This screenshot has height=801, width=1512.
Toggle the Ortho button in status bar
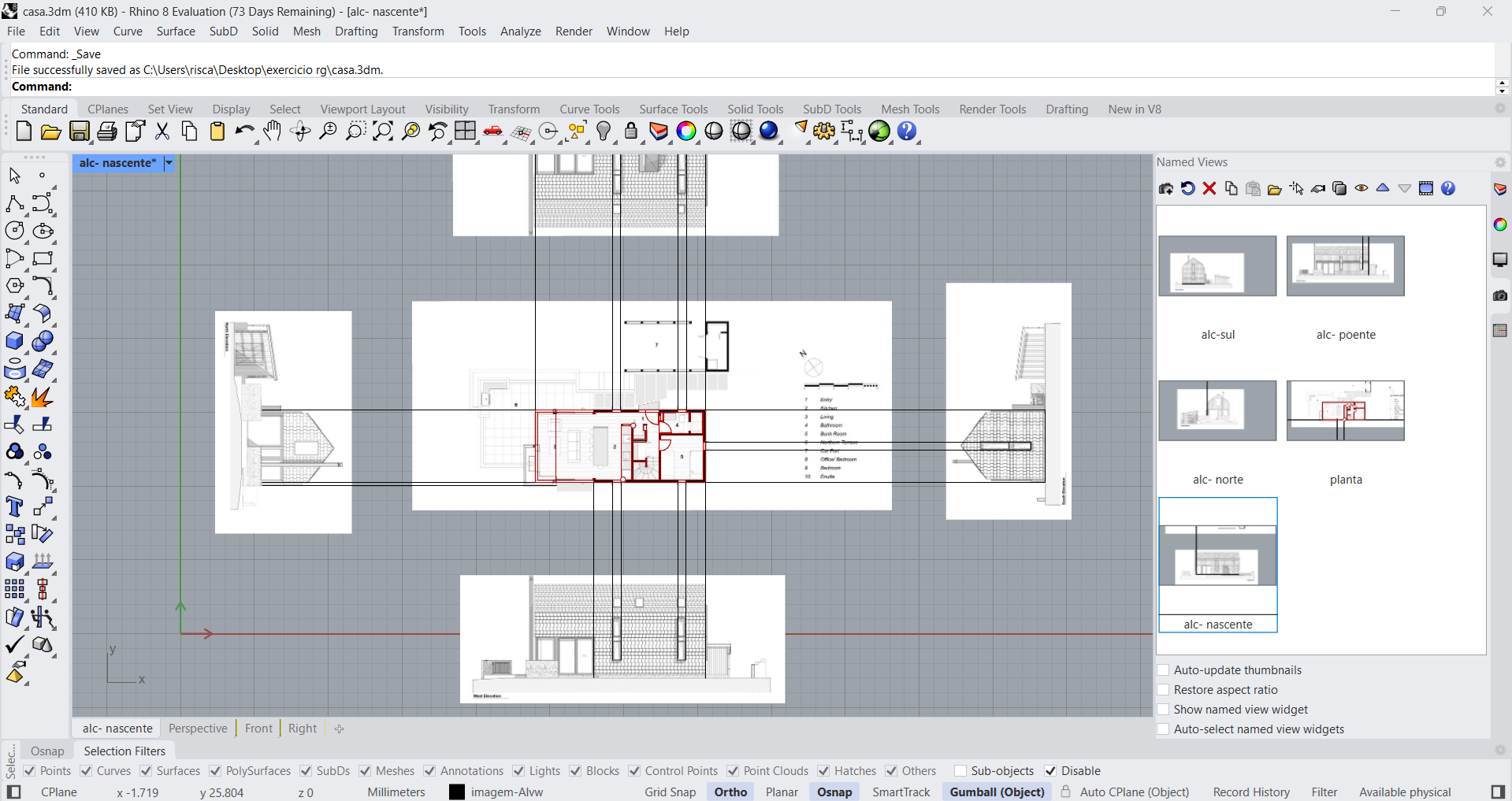point(730,792)
